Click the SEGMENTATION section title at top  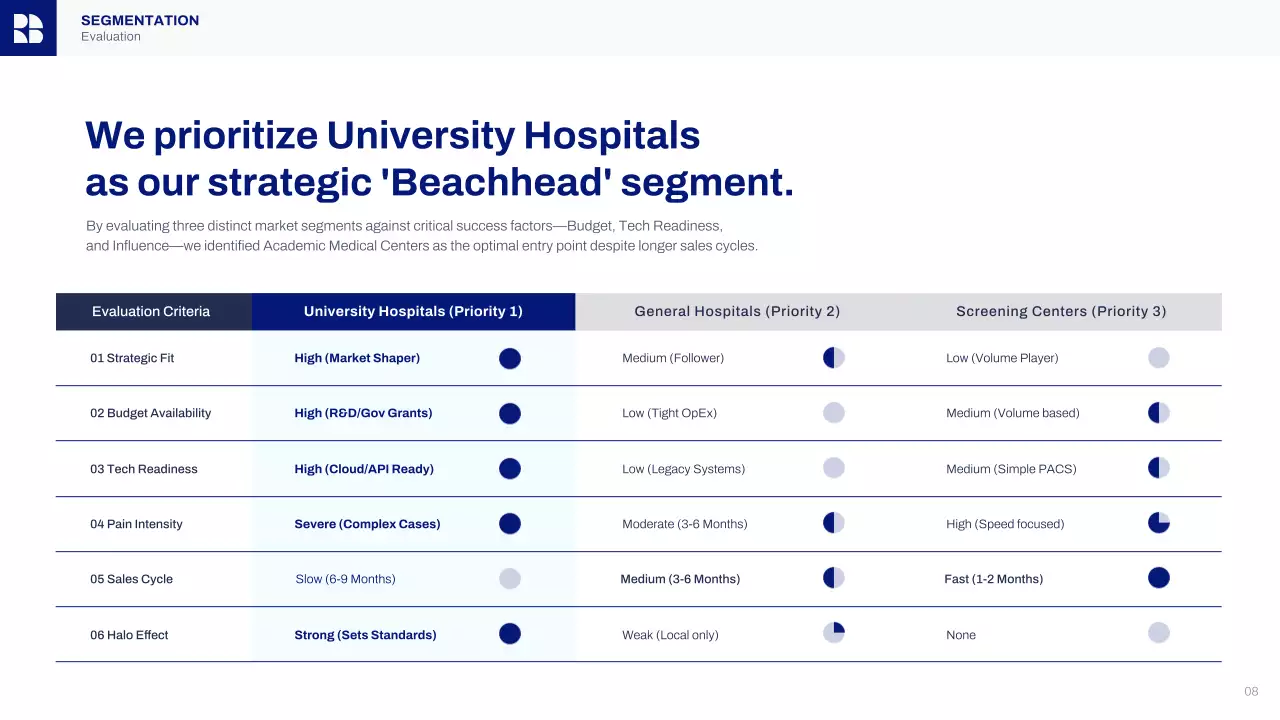click(140, 20)
